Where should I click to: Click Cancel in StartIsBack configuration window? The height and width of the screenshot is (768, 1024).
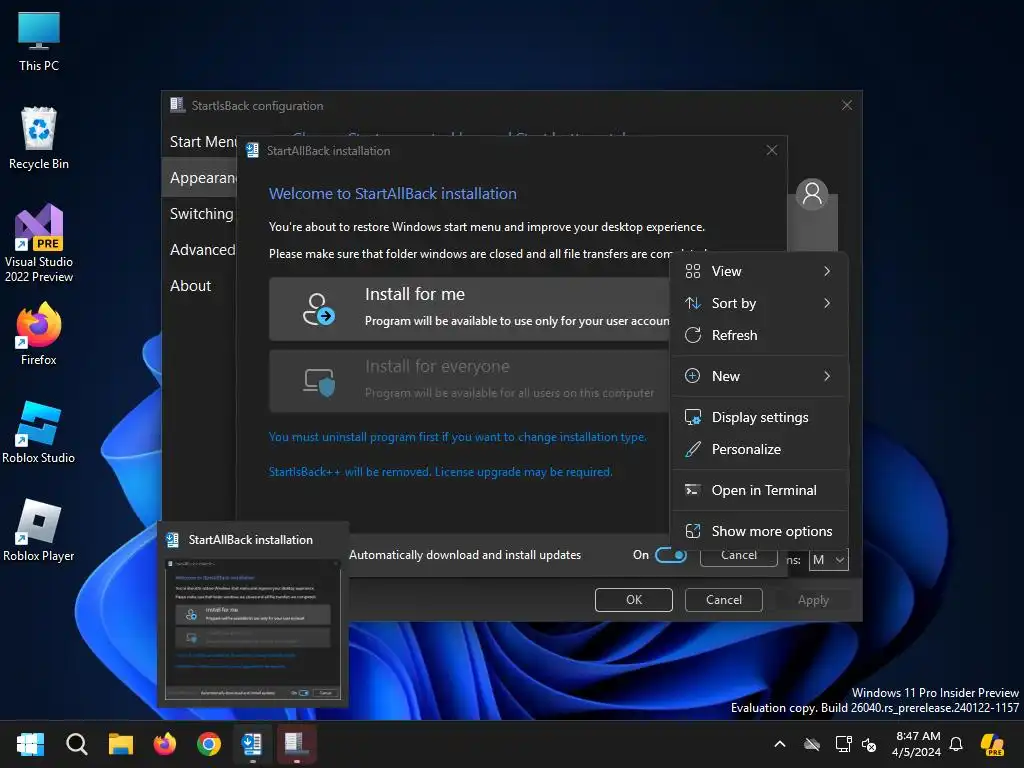724,600
